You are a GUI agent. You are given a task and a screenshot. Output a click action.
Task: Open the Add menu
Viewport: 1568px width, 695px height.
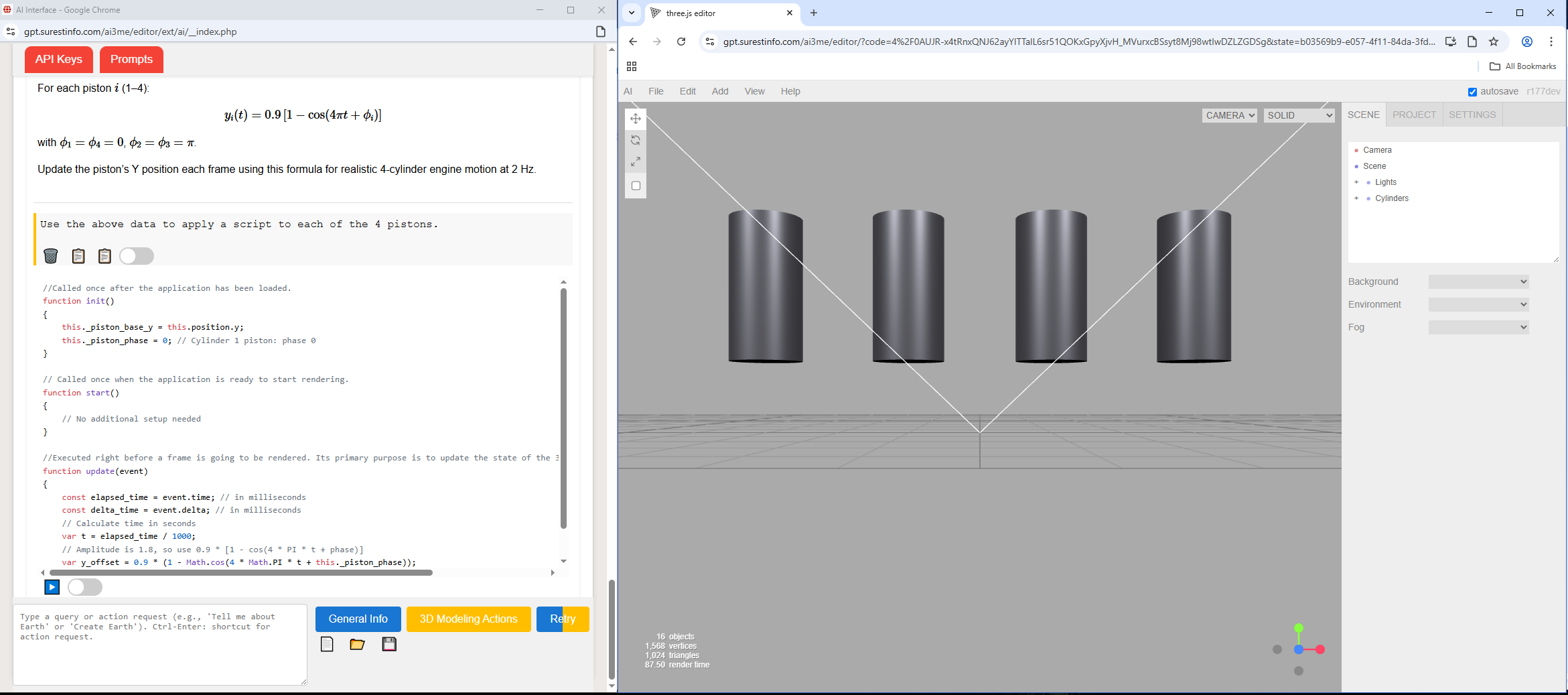(x=720, y=91)
